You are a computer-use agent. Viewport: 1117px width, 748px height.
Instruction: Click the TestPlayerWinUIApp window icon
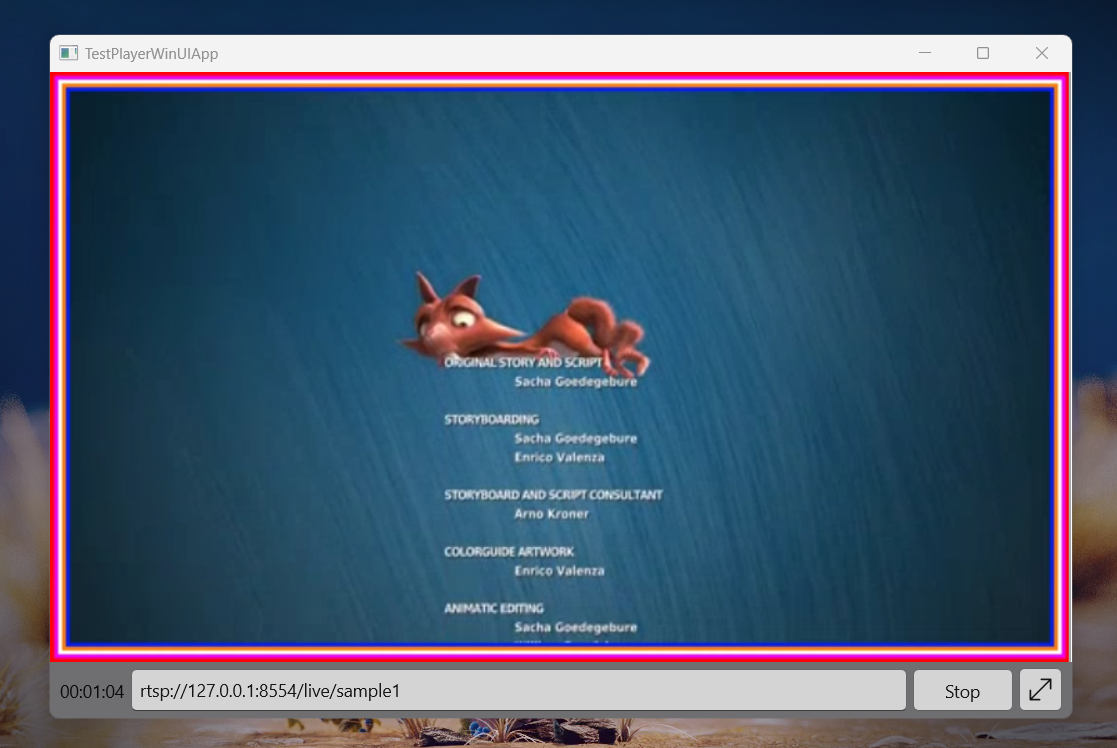pos(68,53)
